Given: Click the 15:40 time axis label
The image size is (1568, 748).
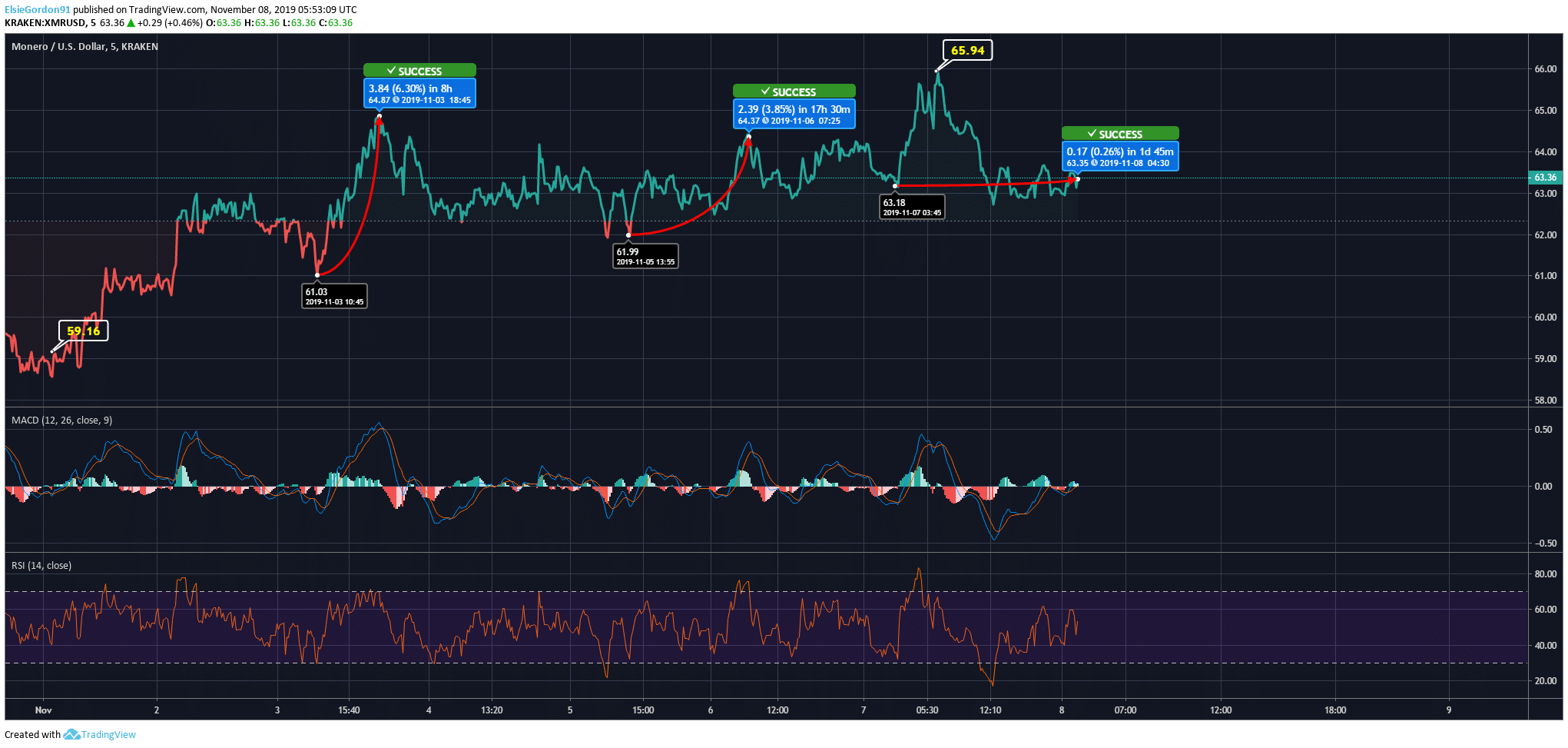Looking at the screenshot, I should 349,710.
